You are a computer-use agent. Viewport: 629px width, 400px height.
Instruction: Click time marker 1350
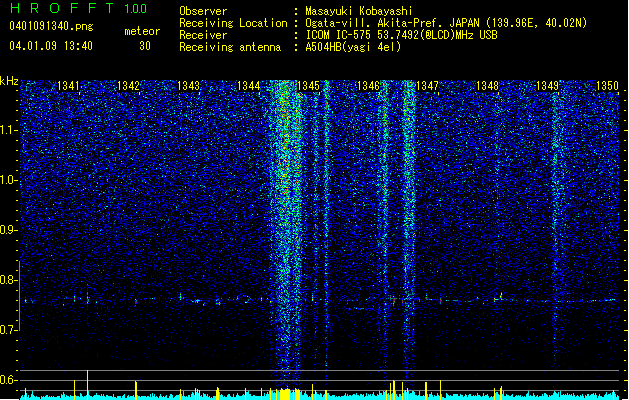coord(607,86)
